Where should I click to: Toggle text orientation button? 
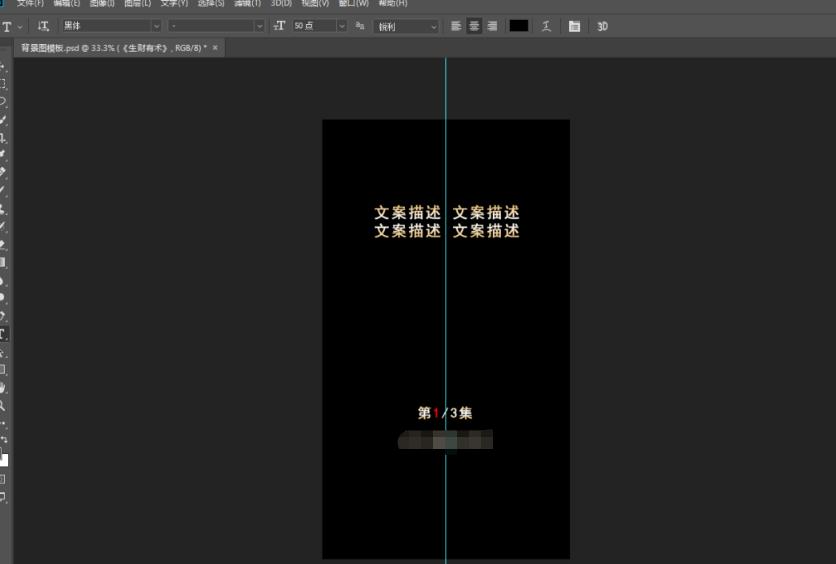[x=43, y=26]
